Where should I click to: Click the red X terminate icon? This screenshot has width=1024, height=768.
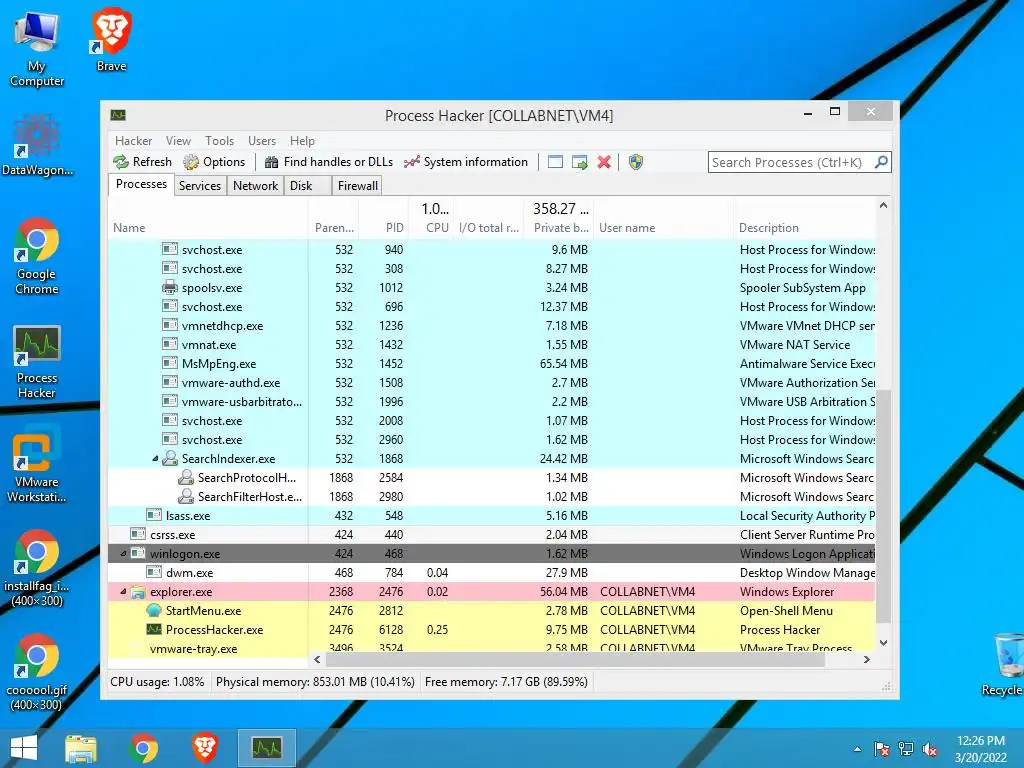(x=604, y=162)
